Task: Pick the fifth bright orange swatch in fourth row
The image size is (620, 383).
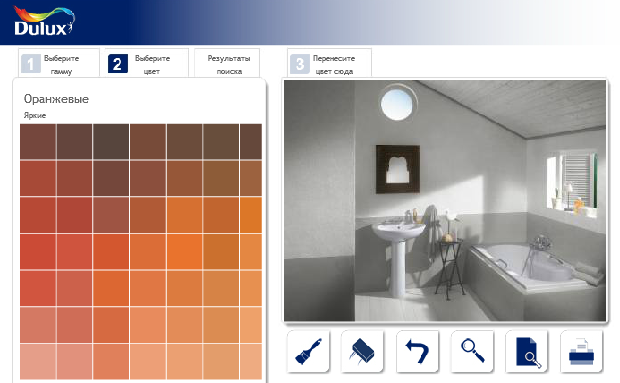Action: point(185,252)
